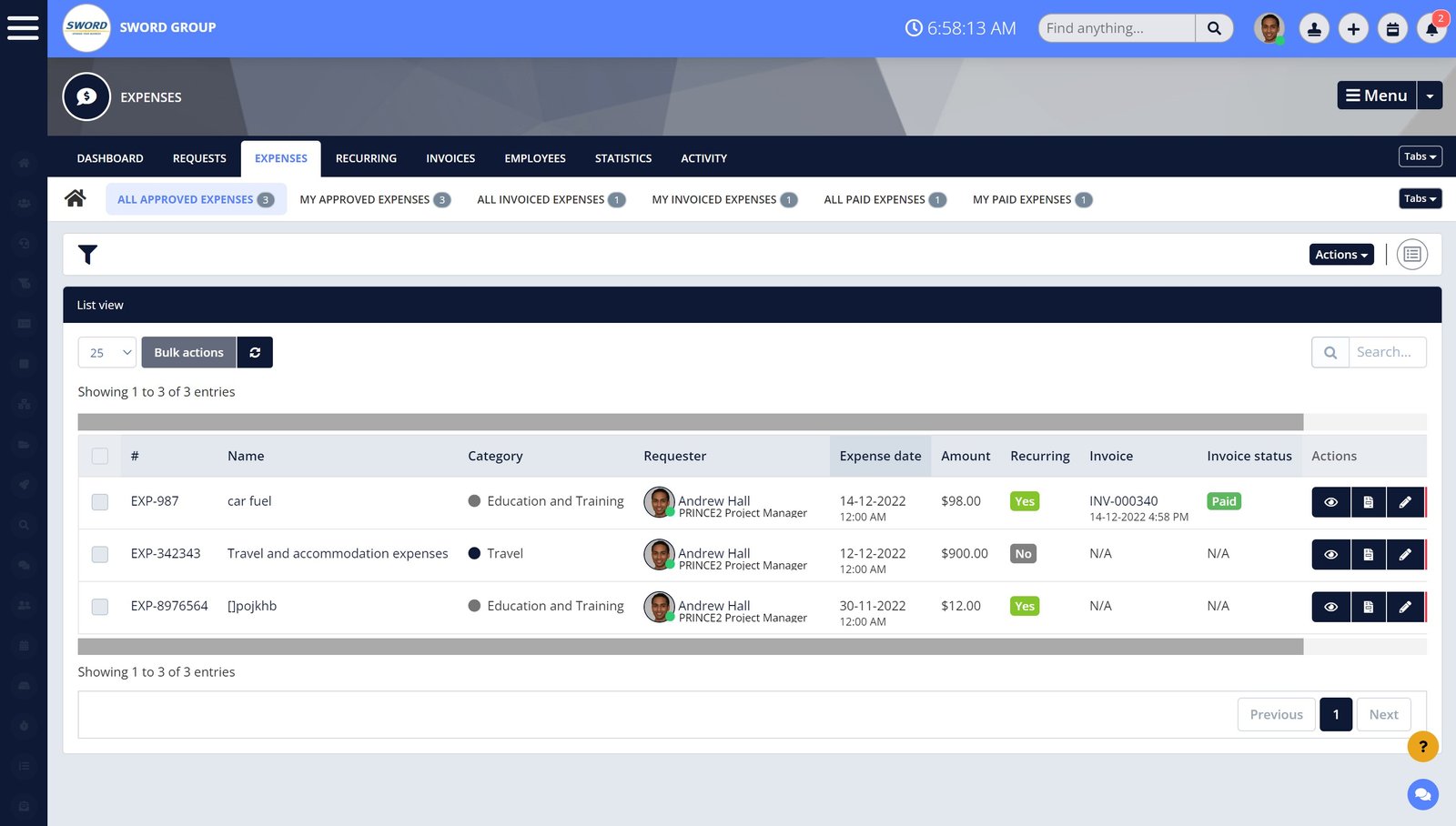Open the hamburger navigation menu

click(23, 28)
